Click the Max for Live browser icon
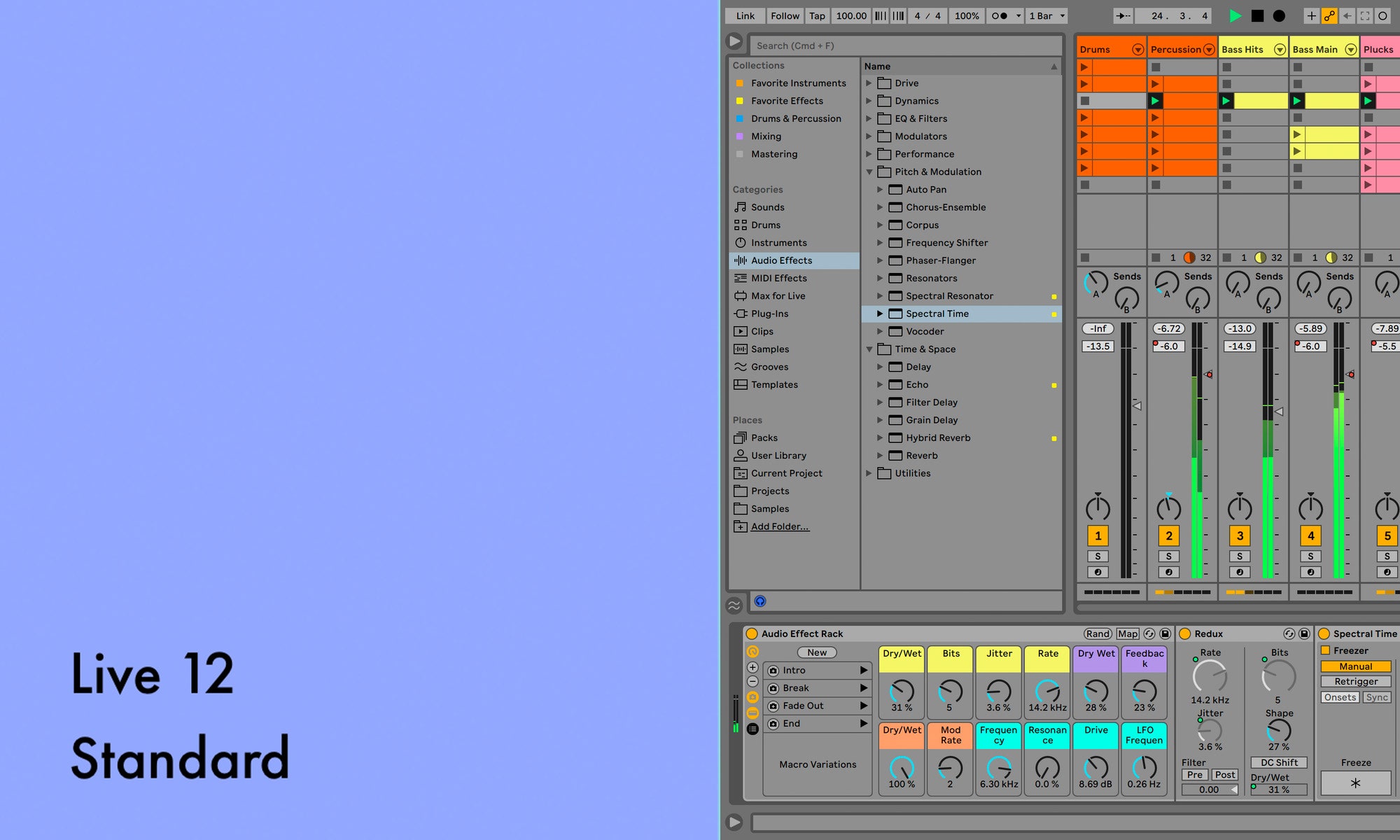 741,295
